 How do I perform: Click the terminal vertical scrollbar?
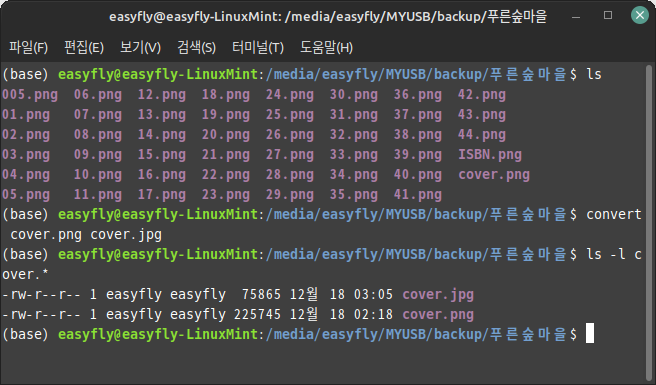[649, 222]
